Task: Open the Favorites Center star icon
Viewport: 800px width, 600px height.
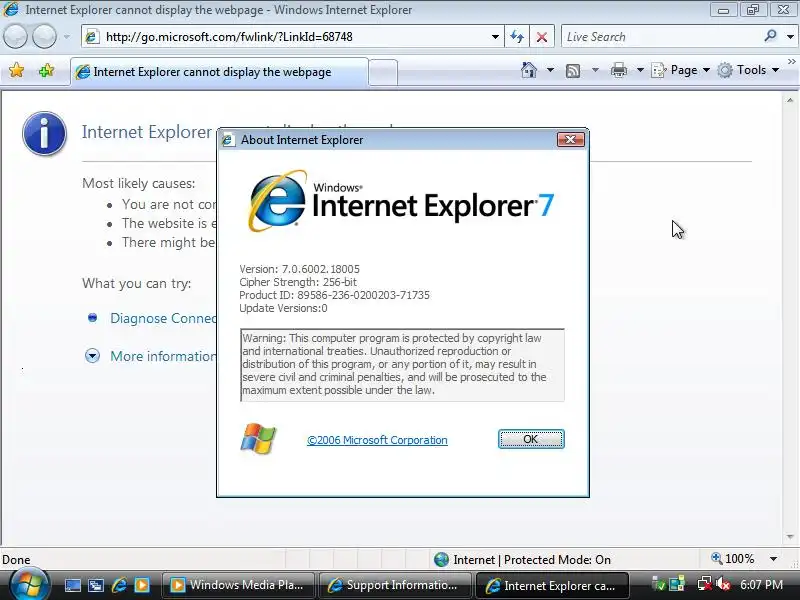Action: [x=16, y=70]
